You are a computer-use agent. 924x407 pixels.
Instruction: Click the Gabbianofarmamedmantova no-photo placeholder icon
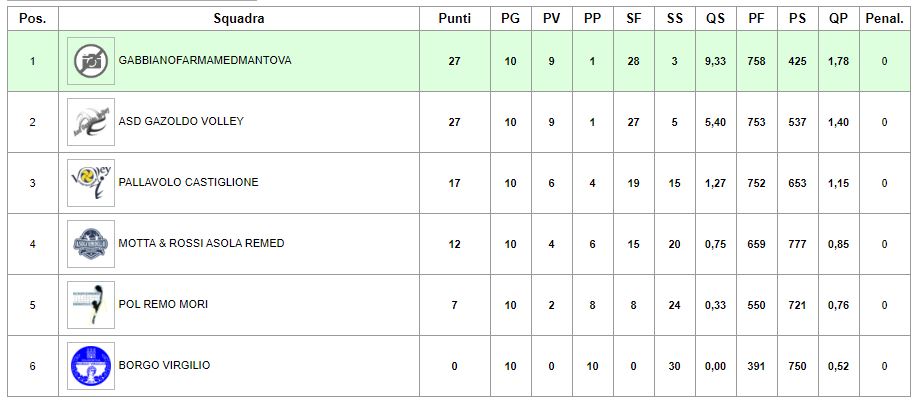[x=91, y=61]
